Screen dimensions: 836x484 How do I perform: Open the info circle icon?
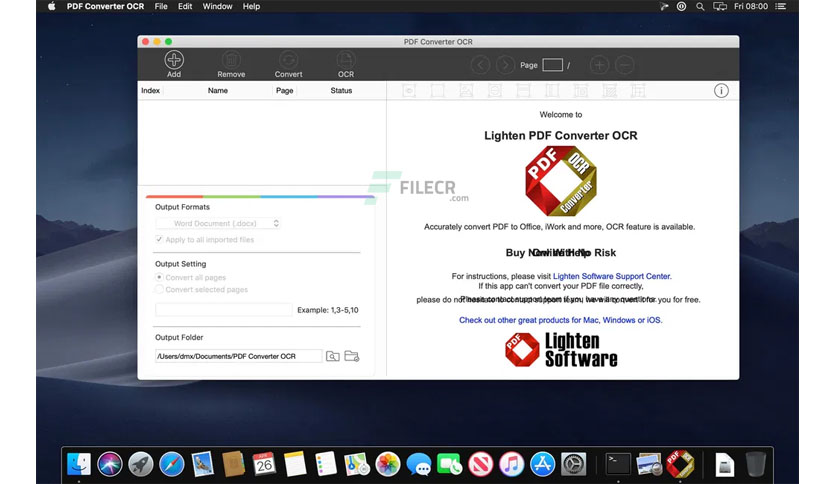click(x=721, y=91)
